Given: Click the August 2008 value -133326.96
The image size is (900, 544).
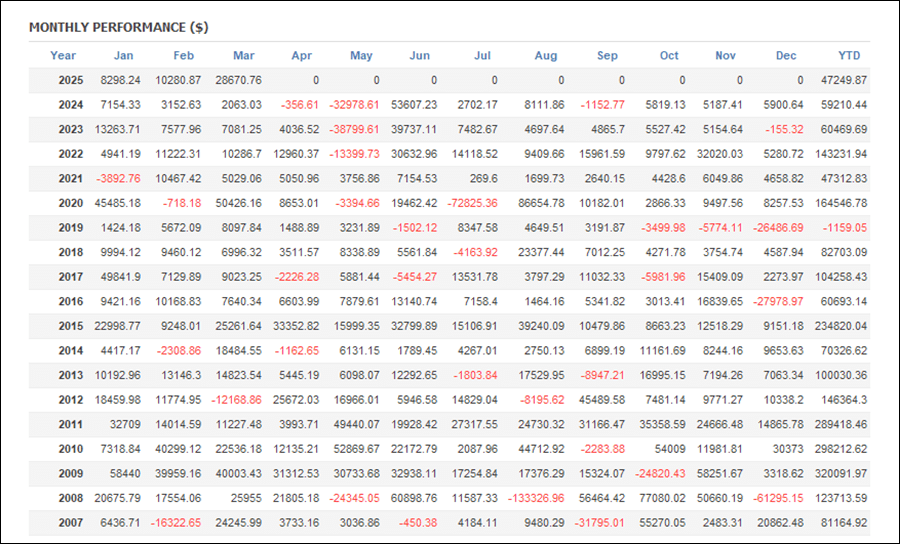Looking at the screenshot, I should coord(536,498).
